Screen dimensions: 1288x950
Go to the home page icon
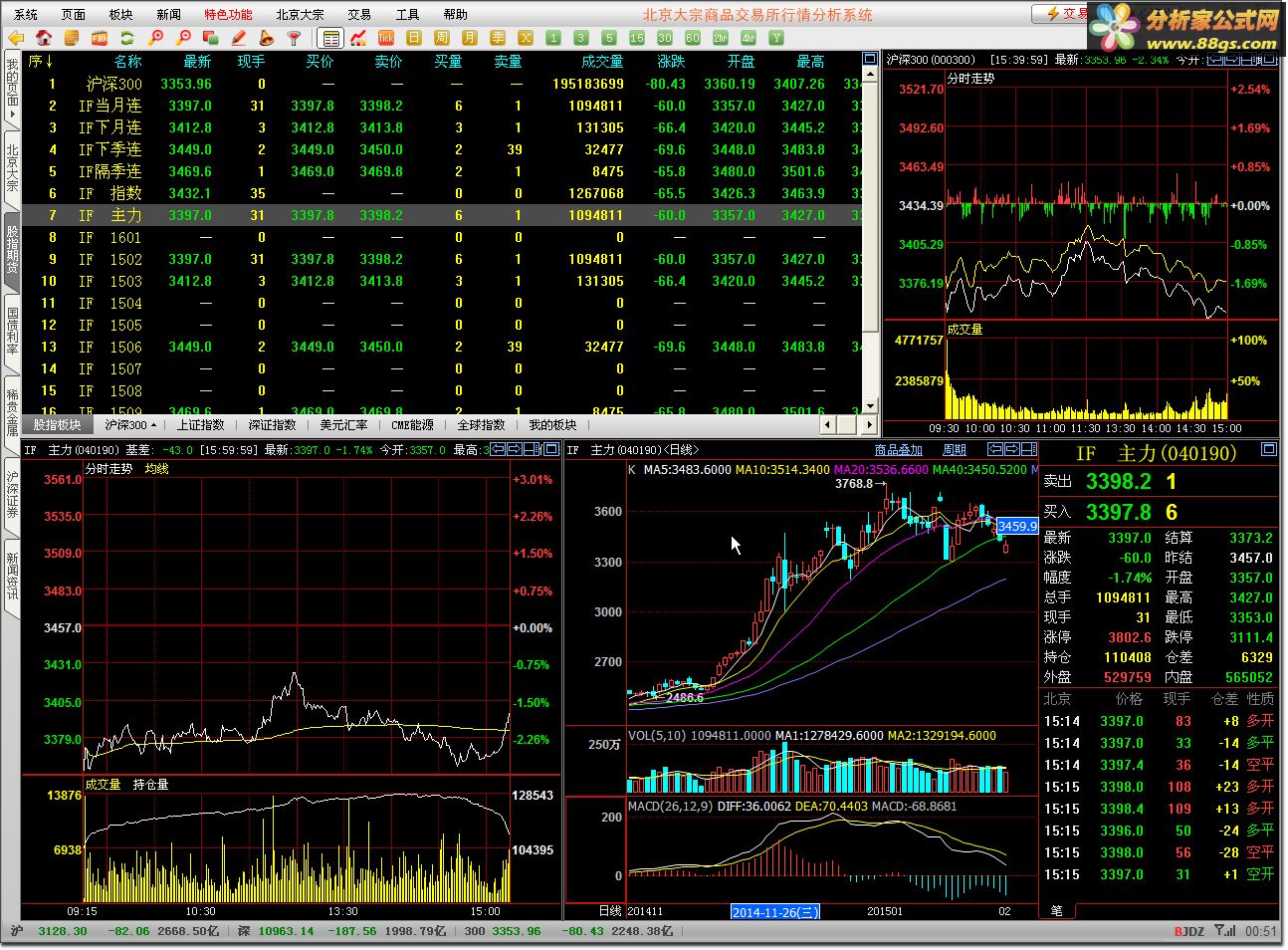(44, 38)
